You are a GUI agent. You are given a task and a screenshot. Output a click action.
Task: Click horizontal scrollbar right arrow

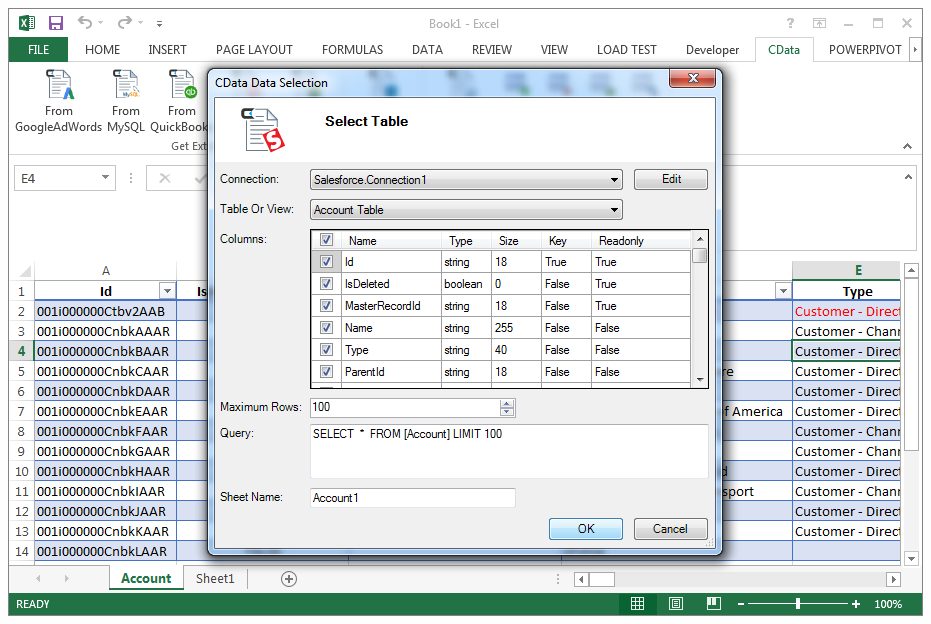tap(893, 579)
